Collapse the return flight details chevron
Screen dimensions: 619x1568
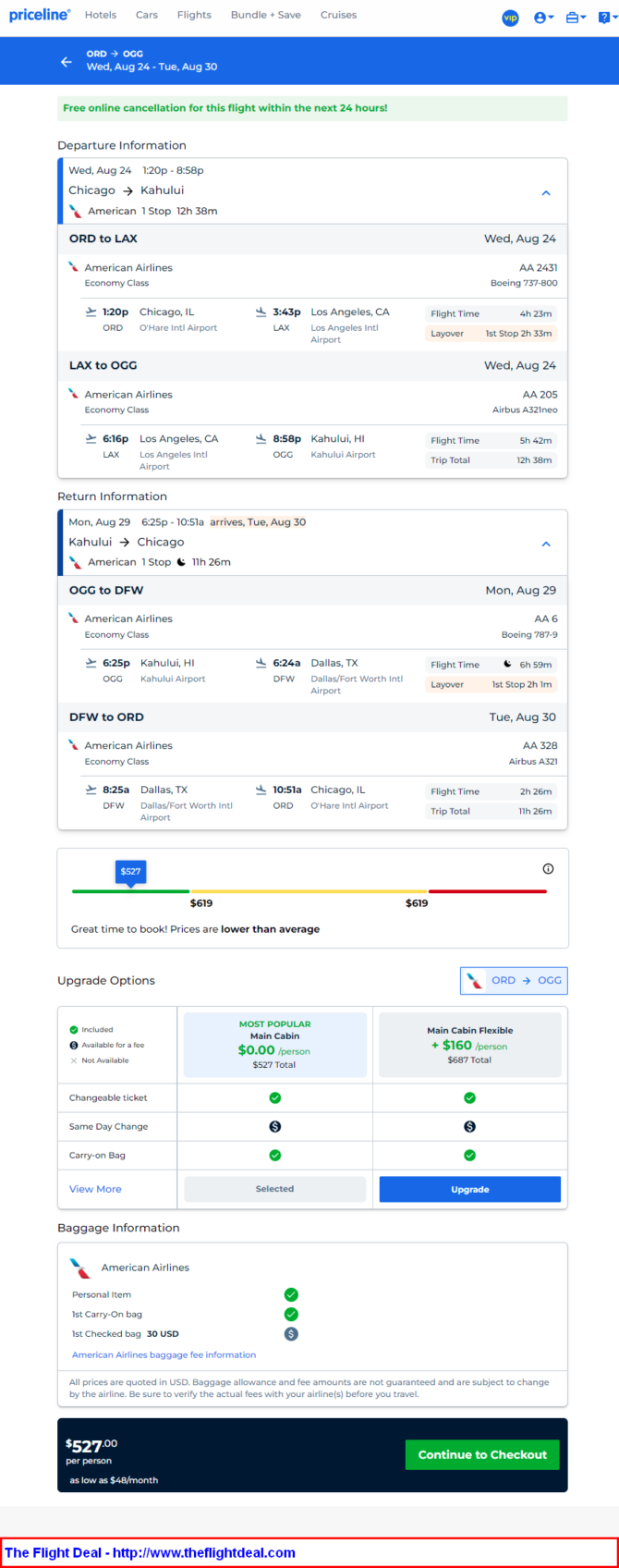pyautogui.click(x=546, y=544)
